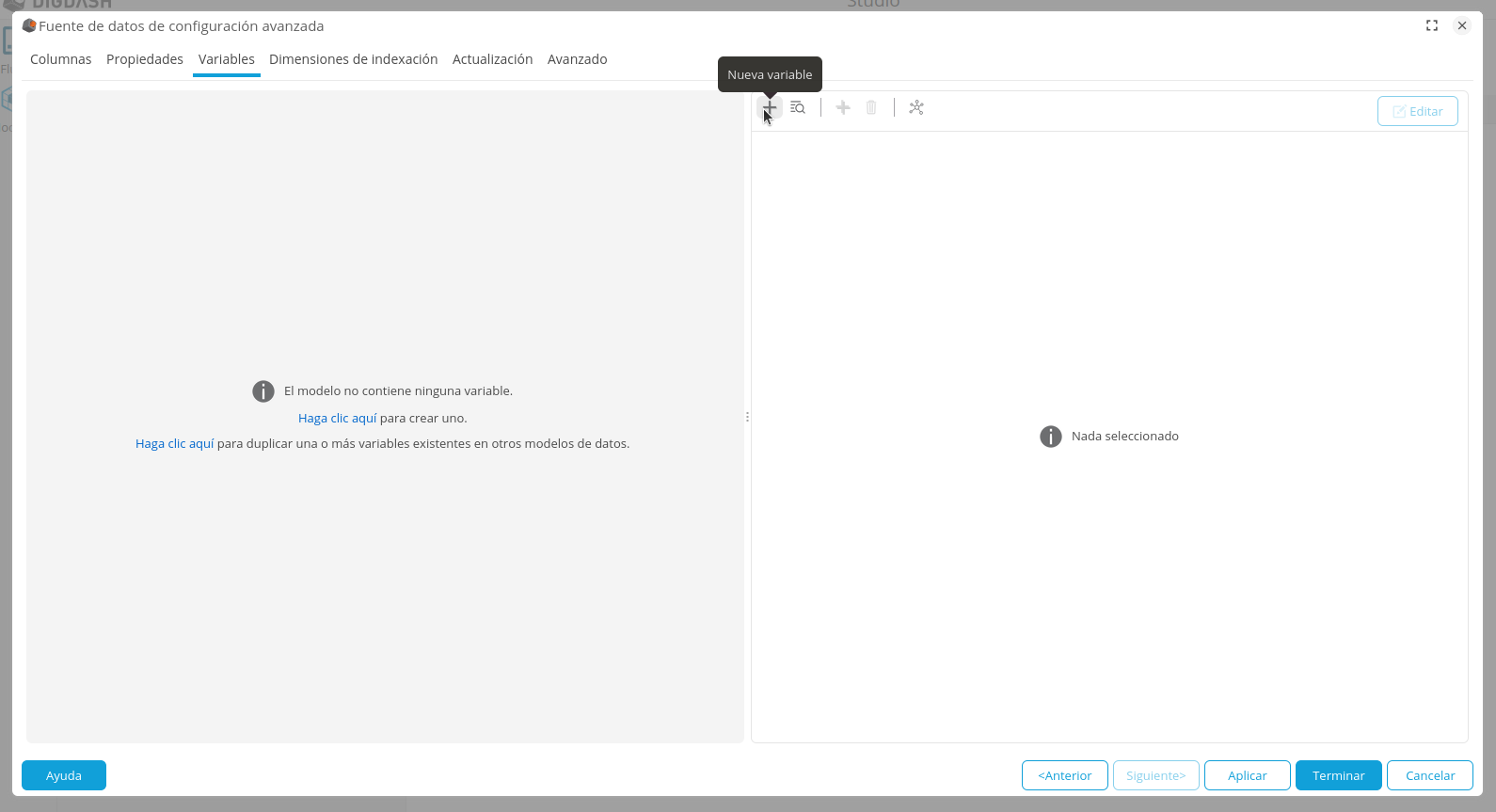
Task: Open the Avanzado tab
Action: [577, 59]
